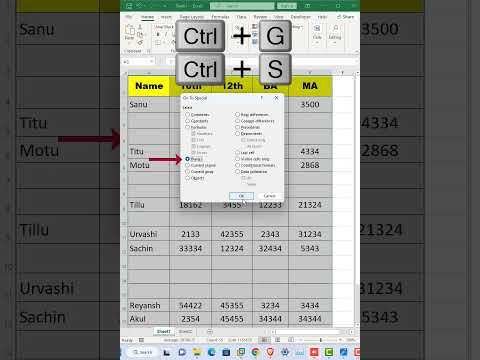Select the Column differences radio option
The width and height of the screenshot is (480, 360).
click(237, 121)
